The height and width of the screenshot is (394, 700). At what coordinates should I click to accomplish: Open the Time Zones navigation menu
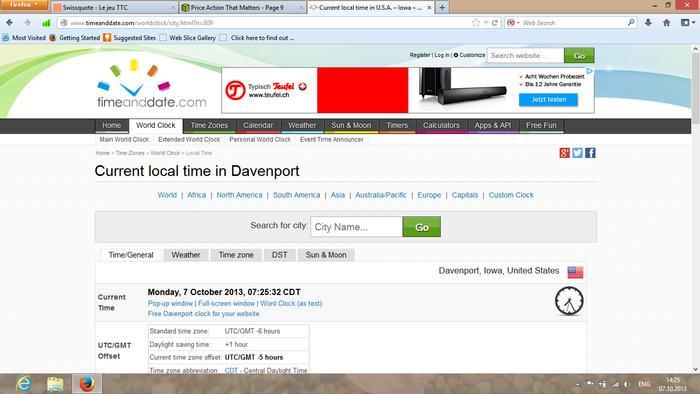tap(209, 125)
